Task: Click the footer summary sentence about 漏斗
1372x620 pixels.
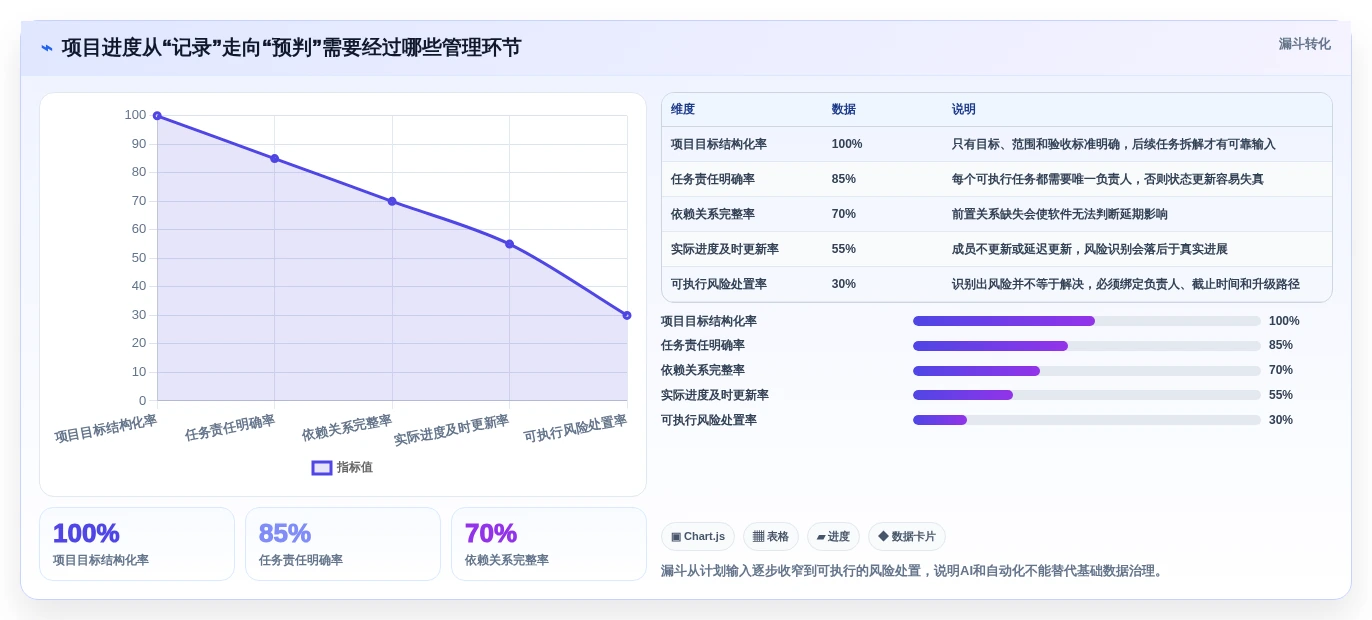Action: click(914, 571)
